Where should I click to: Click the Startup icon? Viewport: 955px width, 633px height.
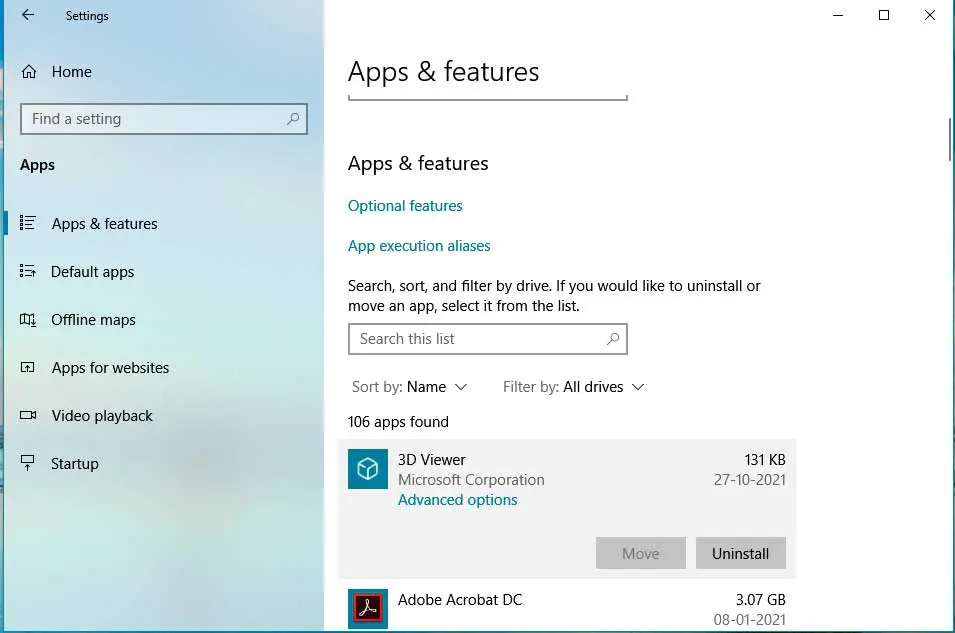pos(27,463)
